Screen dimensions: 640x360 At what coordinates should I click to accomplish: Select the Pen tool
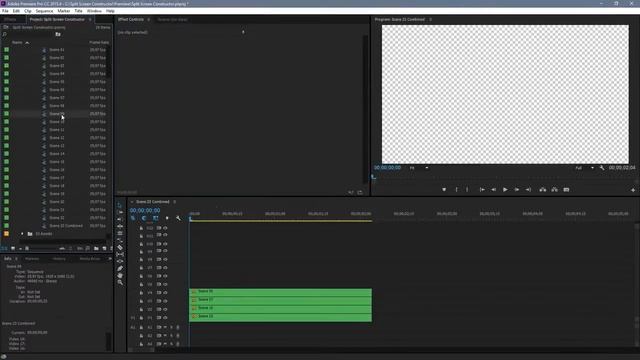click(x=120, y=268)
